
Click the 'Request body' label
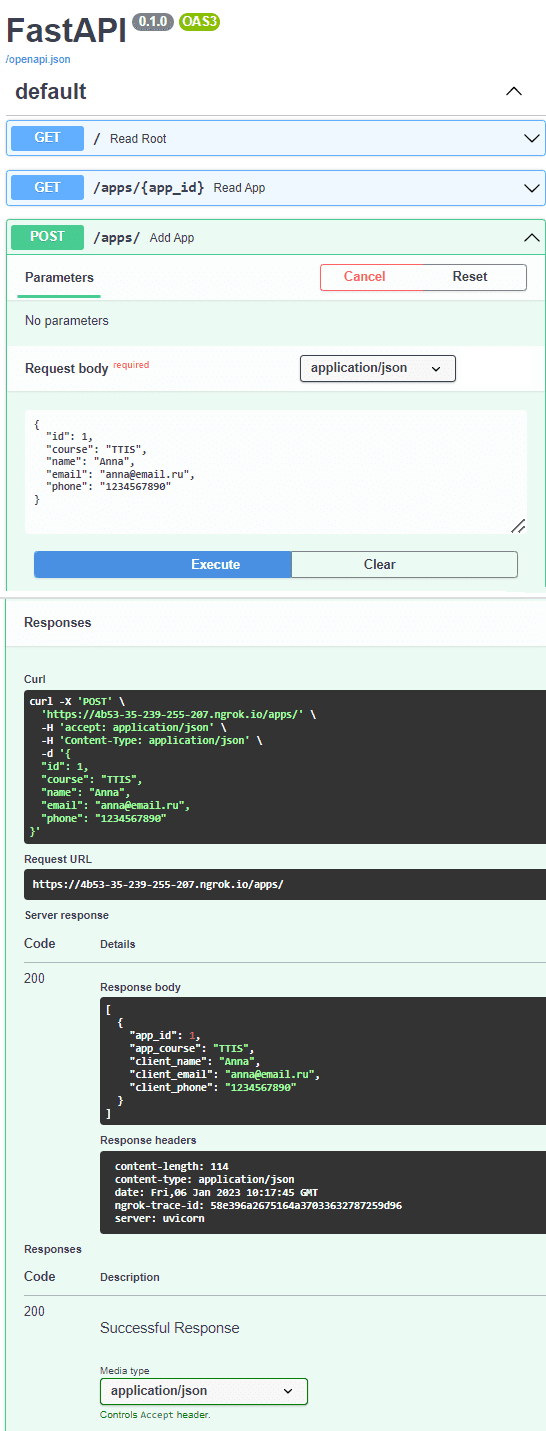point(67,368)
